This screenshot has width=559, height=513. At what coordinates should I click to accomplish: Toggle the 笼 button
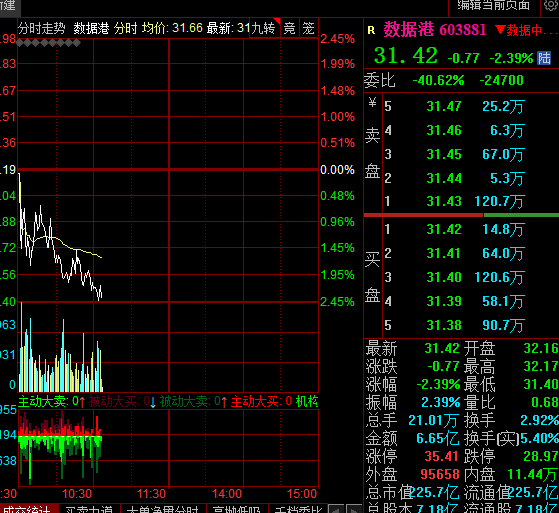(309, 28)
